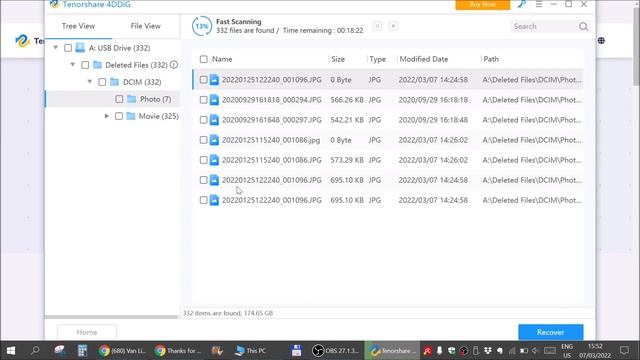Check the A: USB Drive (332) checkbox
Image resolution: width=640 pixels, height=360 pixels.
[68, 48]
